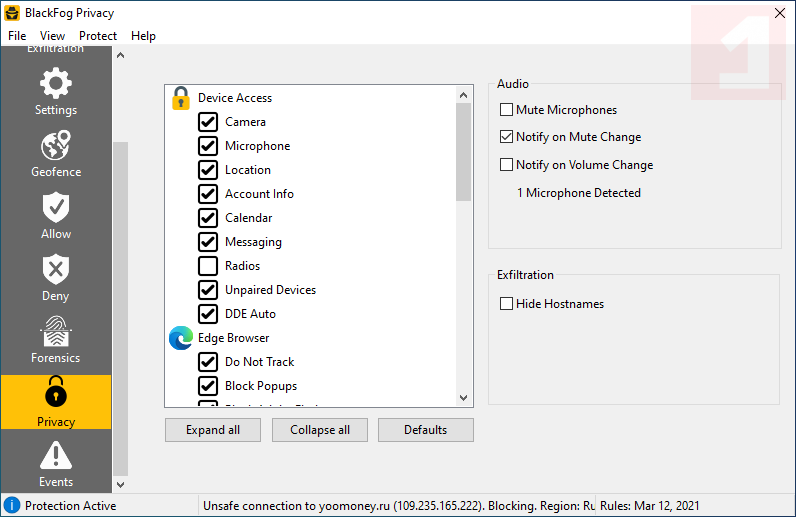This screenshot has height=517, width=796.
Task: Open the Events warning icon
Action: (x=55, y=456)
